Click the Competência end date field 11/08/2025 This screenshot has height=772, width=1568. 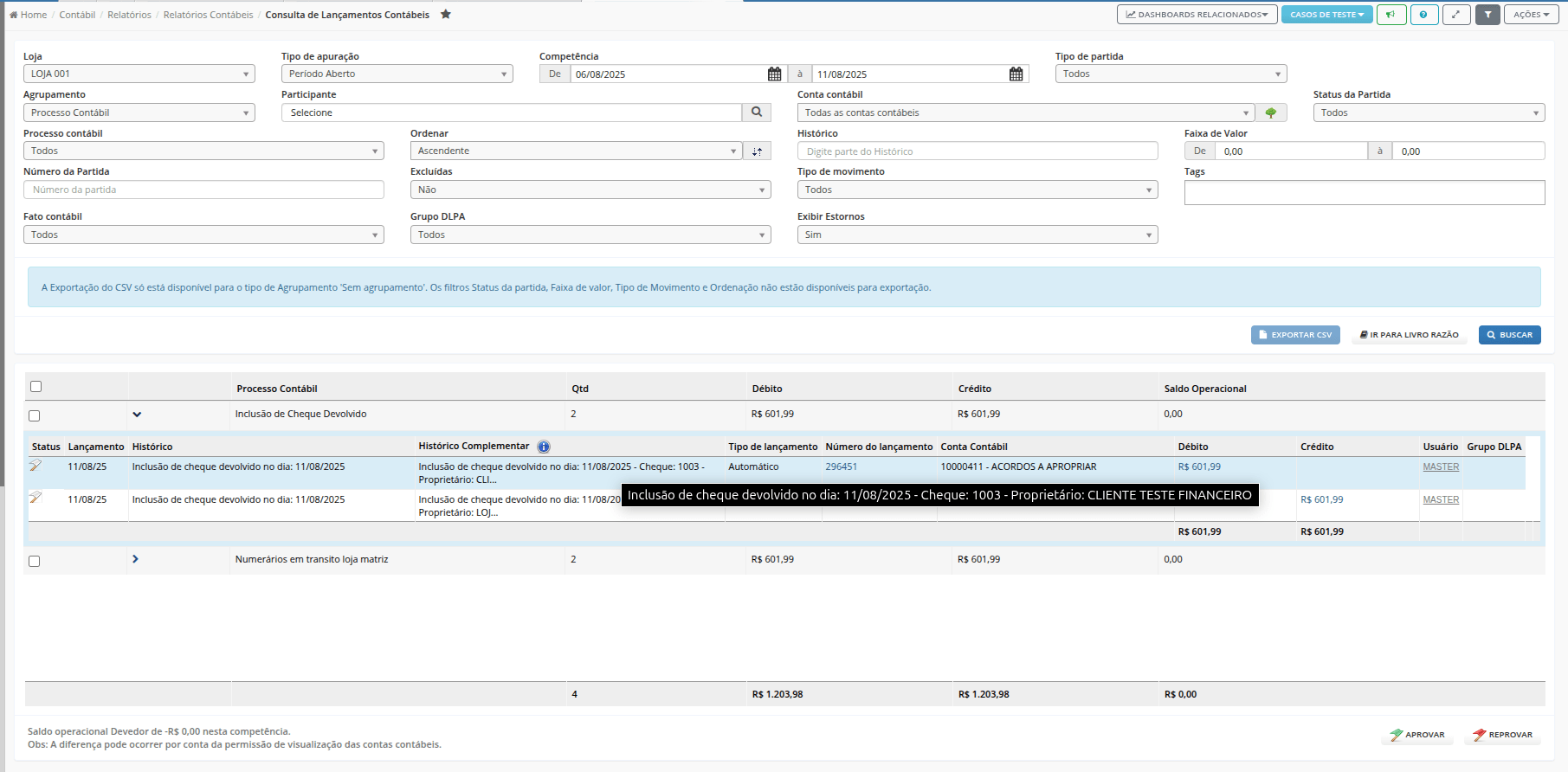pyautogui.click(x=909, y=74)
